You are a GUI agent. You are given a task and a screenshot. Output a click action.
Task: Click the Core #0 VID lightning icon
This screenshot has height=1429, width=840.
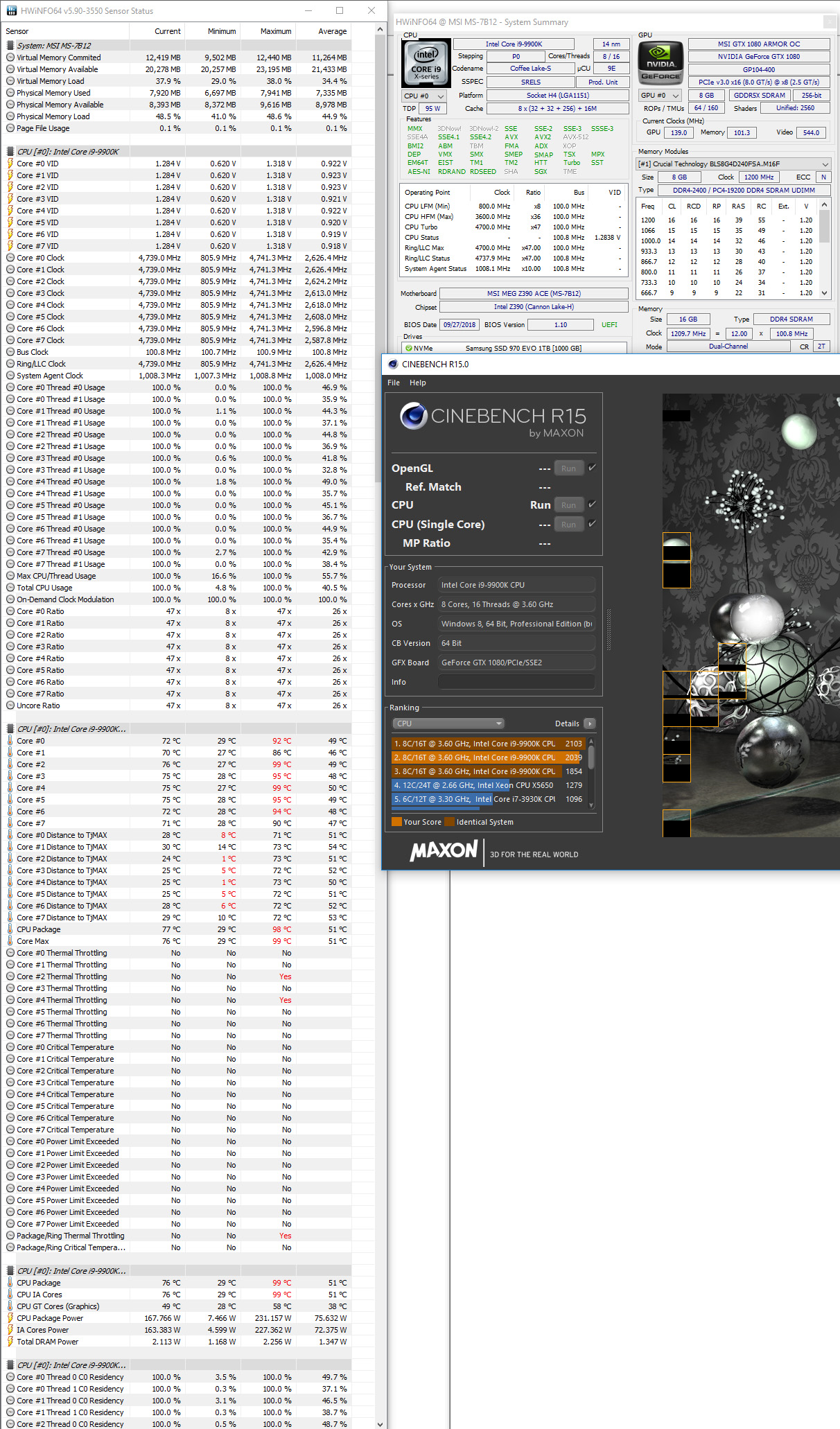(10, 164)
